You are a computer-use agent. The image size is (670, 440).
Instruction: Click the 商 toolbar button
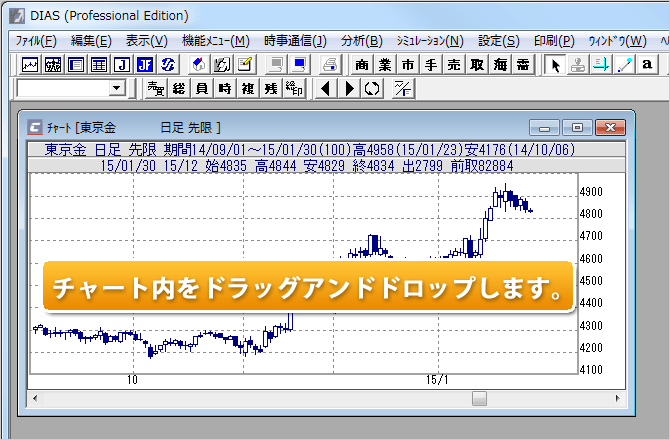[x=362, y=65]
